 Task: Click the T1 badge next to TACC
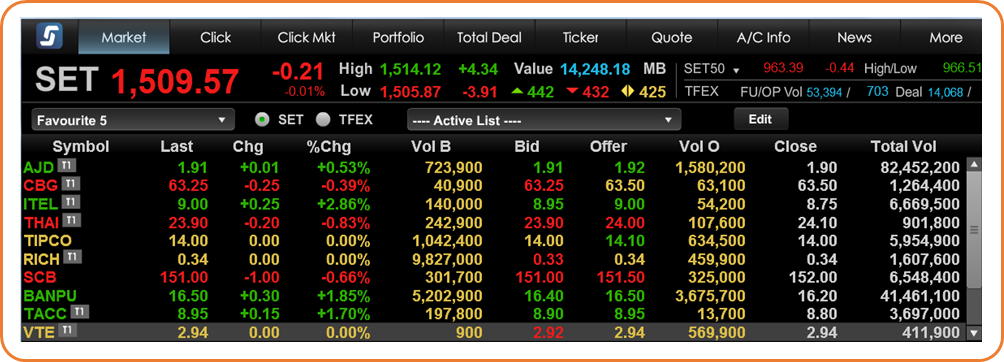click(x=80, y=312)
